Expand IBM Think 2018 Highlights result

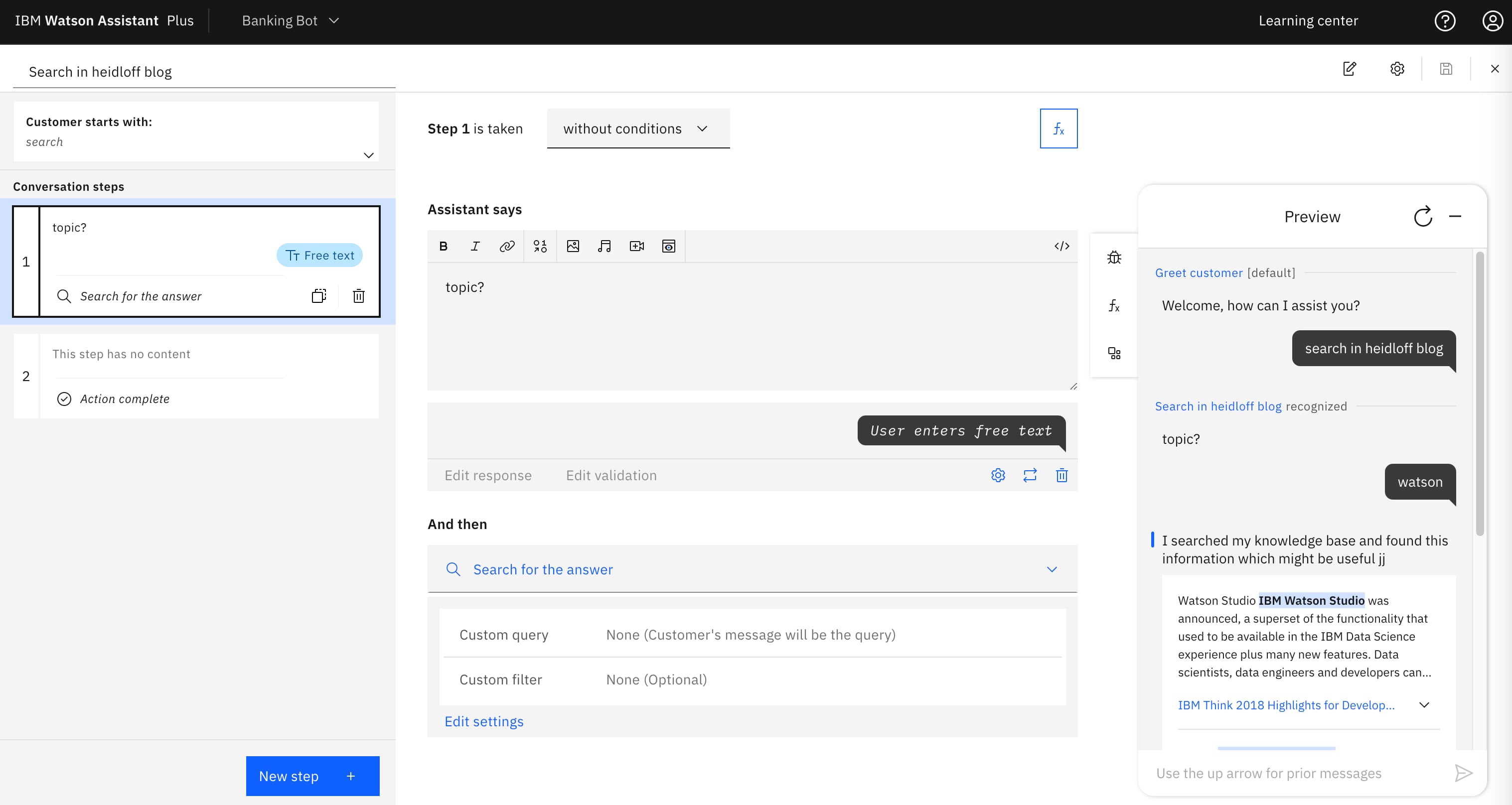[x=1425, y=705]
